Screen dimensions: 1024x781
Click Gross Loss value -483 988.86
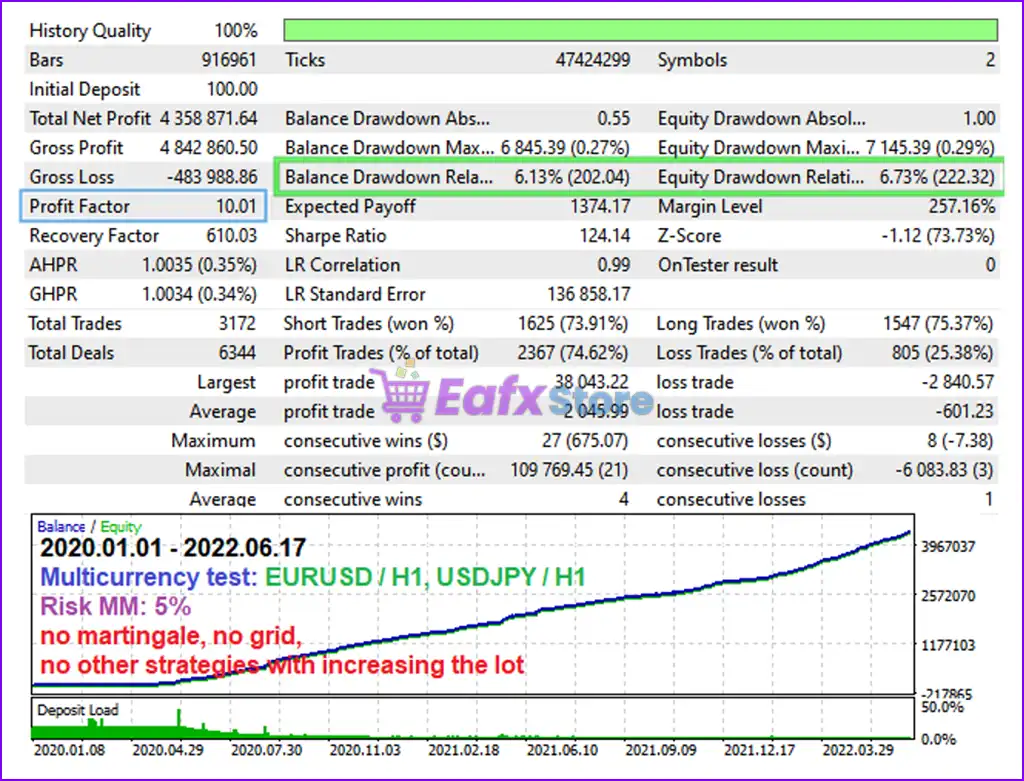point(212,178)
